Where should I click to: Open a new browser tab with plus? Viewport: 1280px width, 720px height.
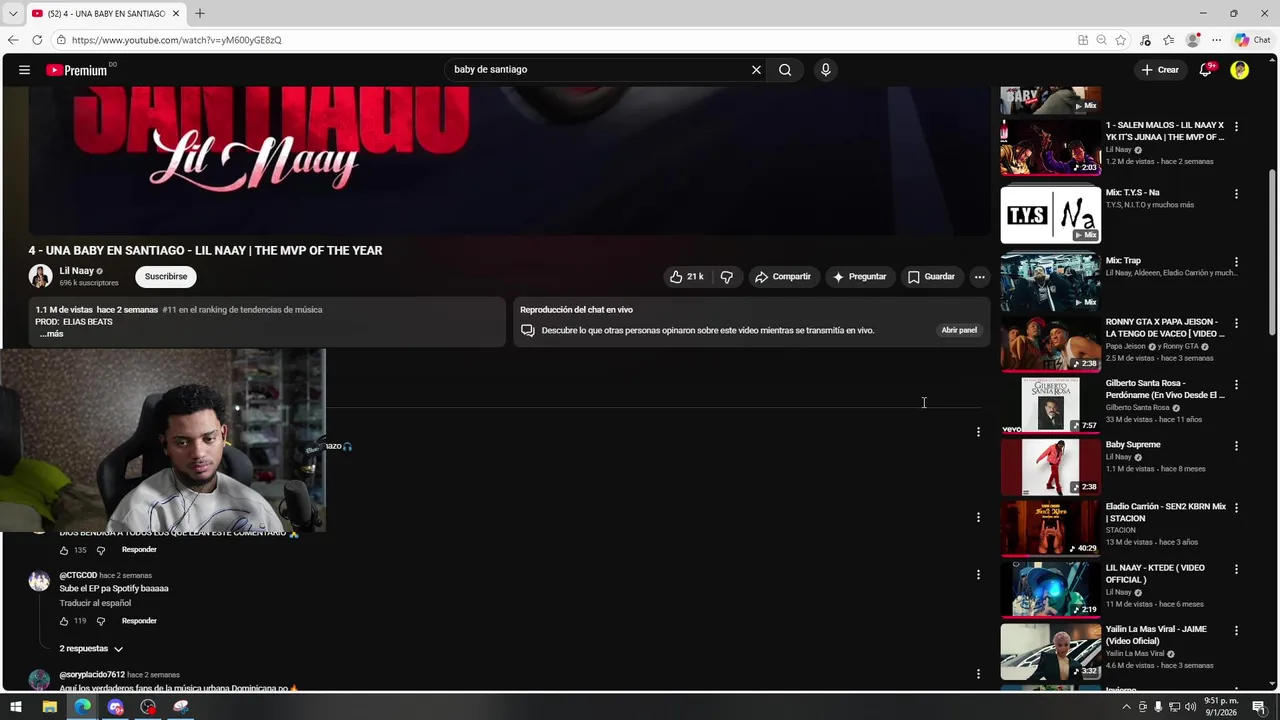point(200,13)
